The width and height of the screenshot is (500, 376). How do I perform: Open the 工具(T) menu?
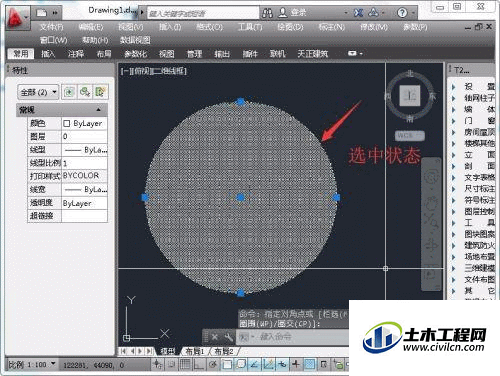point(250,27)
